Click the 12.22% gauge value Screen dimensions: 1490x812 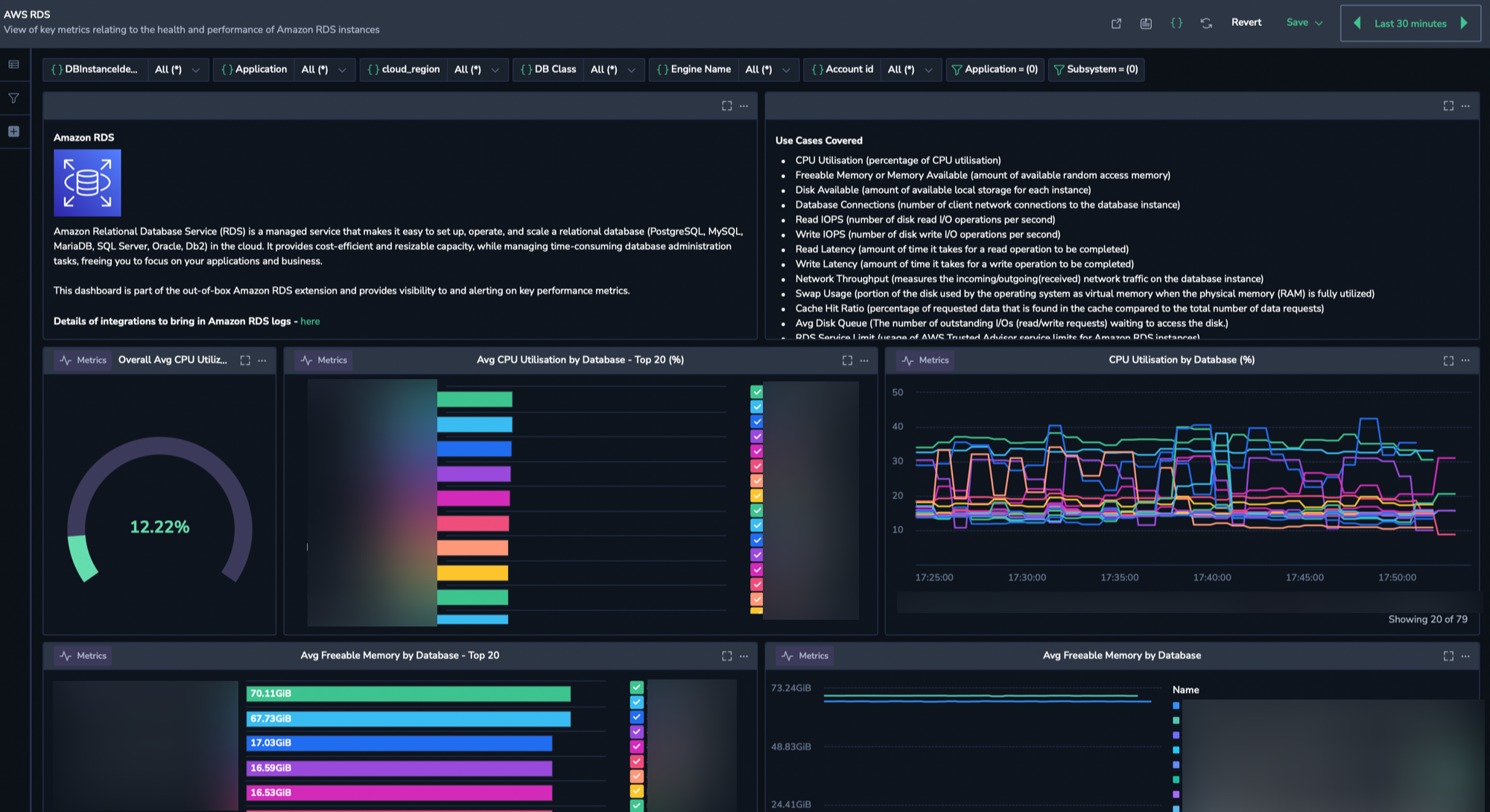click(x=159, y=527)
